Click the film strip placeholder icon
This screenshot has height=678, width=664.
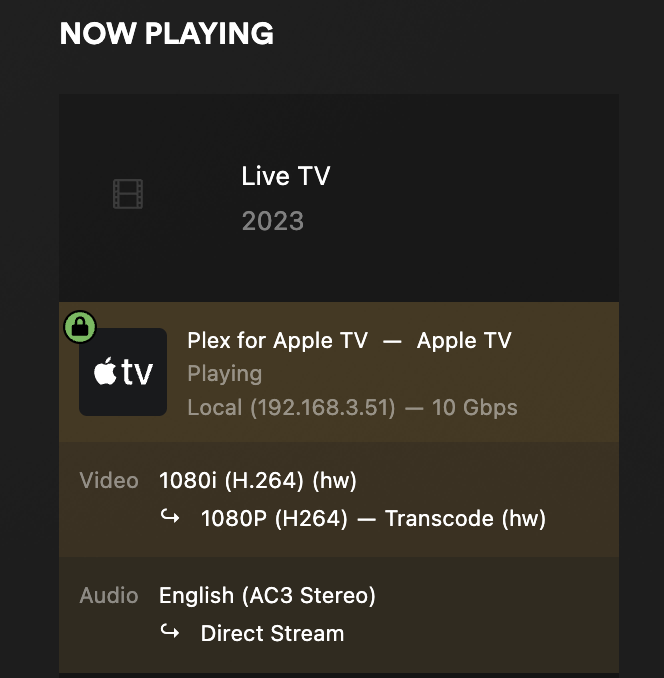pyautogui.click(x=128, y=194)
